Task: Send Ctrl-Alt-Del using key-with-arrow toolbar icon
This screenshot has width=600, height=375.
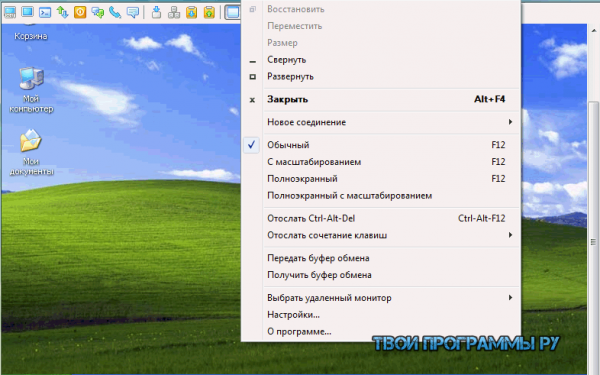Action: [156, 12]
